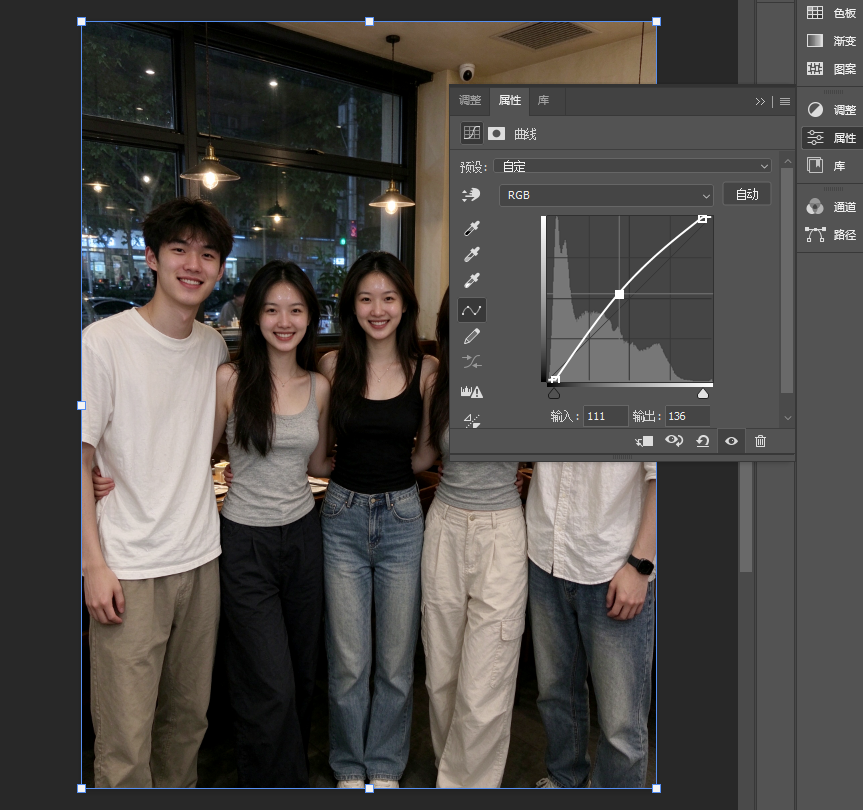Click the 输出 output value field

(687, 416)
